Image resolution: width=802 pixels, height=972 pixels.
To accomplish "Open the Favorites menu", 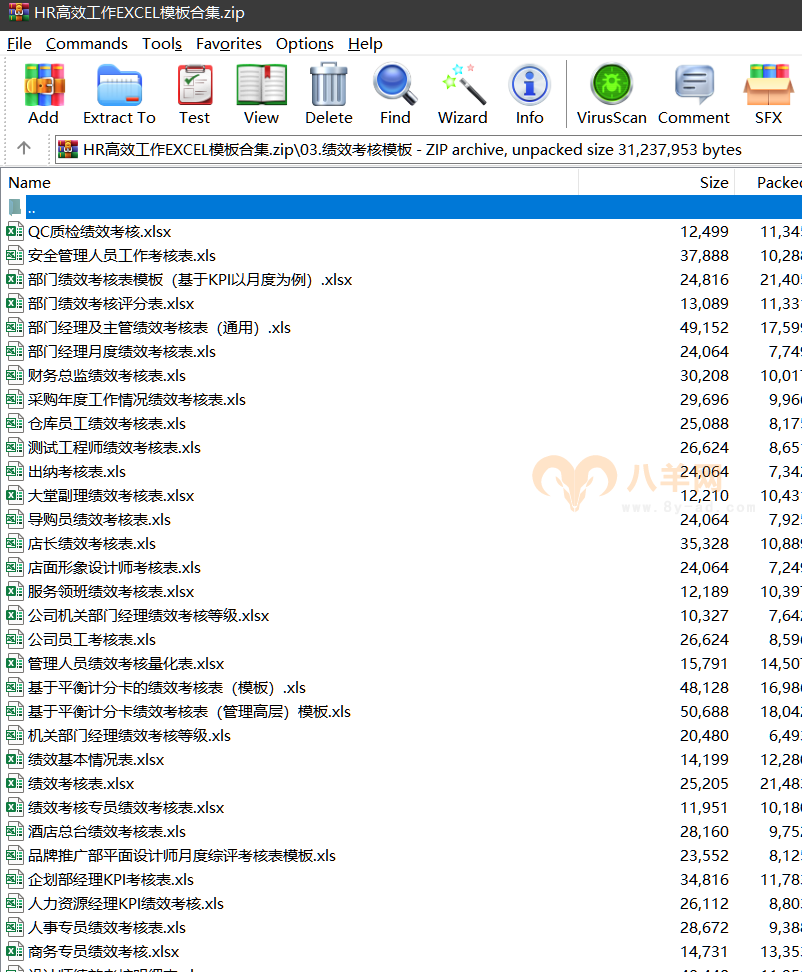I will (x=229, y=44).
